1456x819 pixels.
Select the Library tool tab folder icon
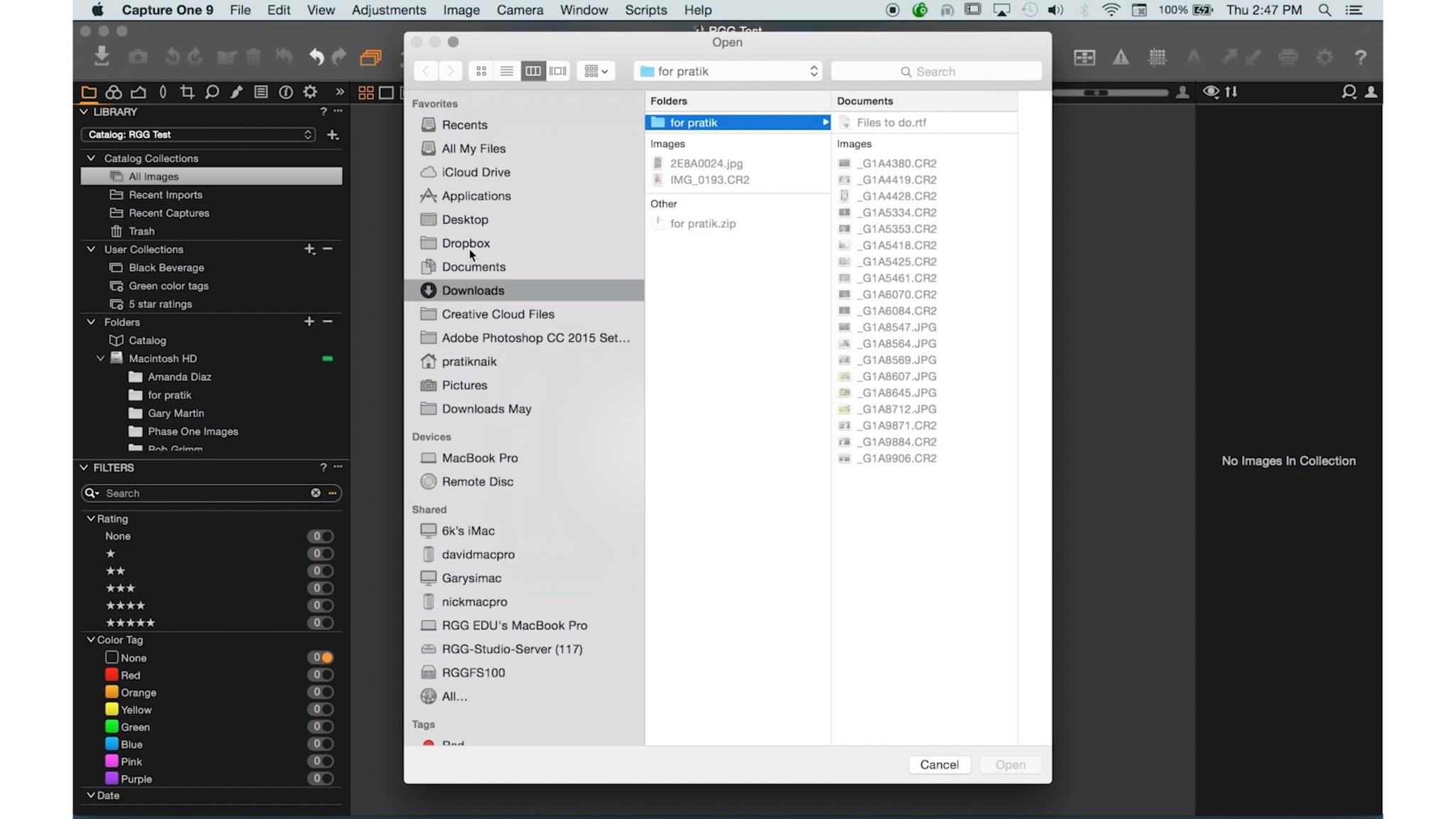pos(89,92)
